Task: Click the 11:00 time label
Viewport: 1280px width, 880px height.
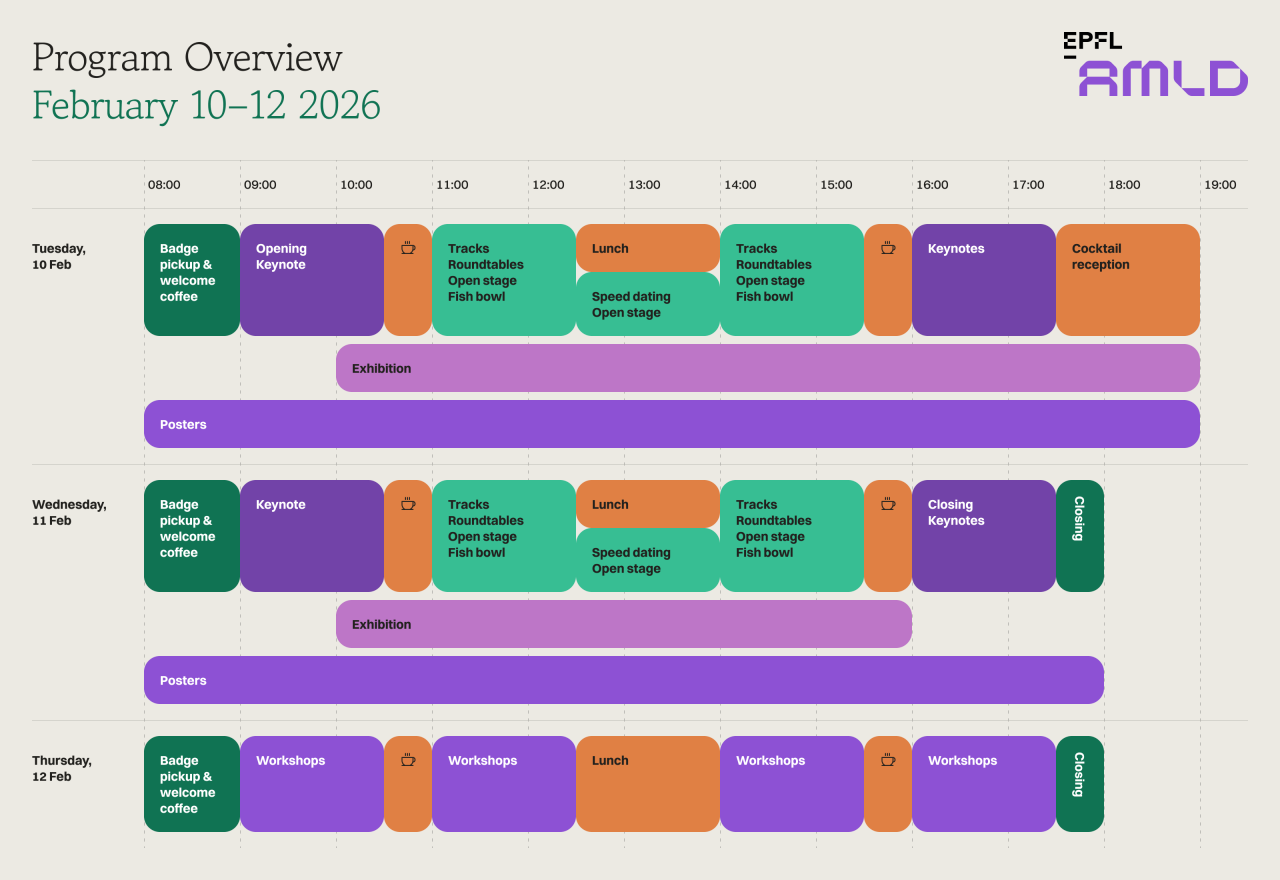Action: (452, 185)
